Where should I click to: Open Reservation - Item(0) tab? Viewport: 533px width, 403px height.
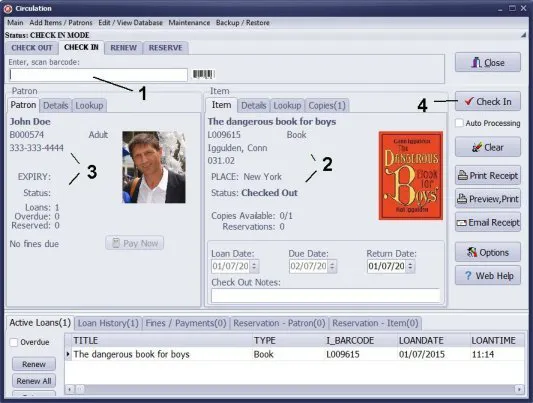pos(375,323)
